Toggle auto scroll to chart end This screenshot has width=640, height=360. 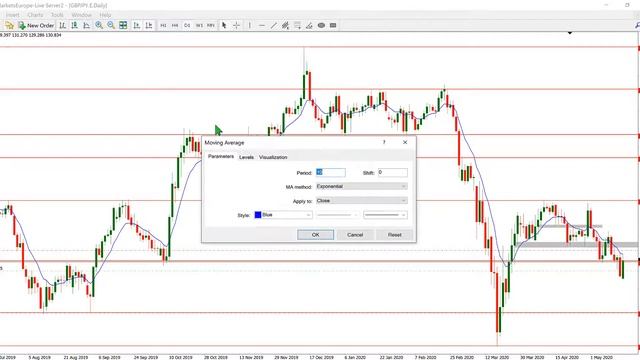point(137,25)
